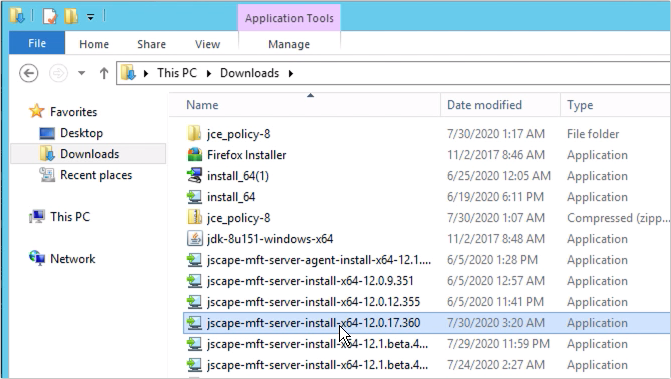Screen dimensions: 671x379
Task: Click the Java jdk-8u151 installer icon
Action: pyautogui.click(x=194, y=239)
